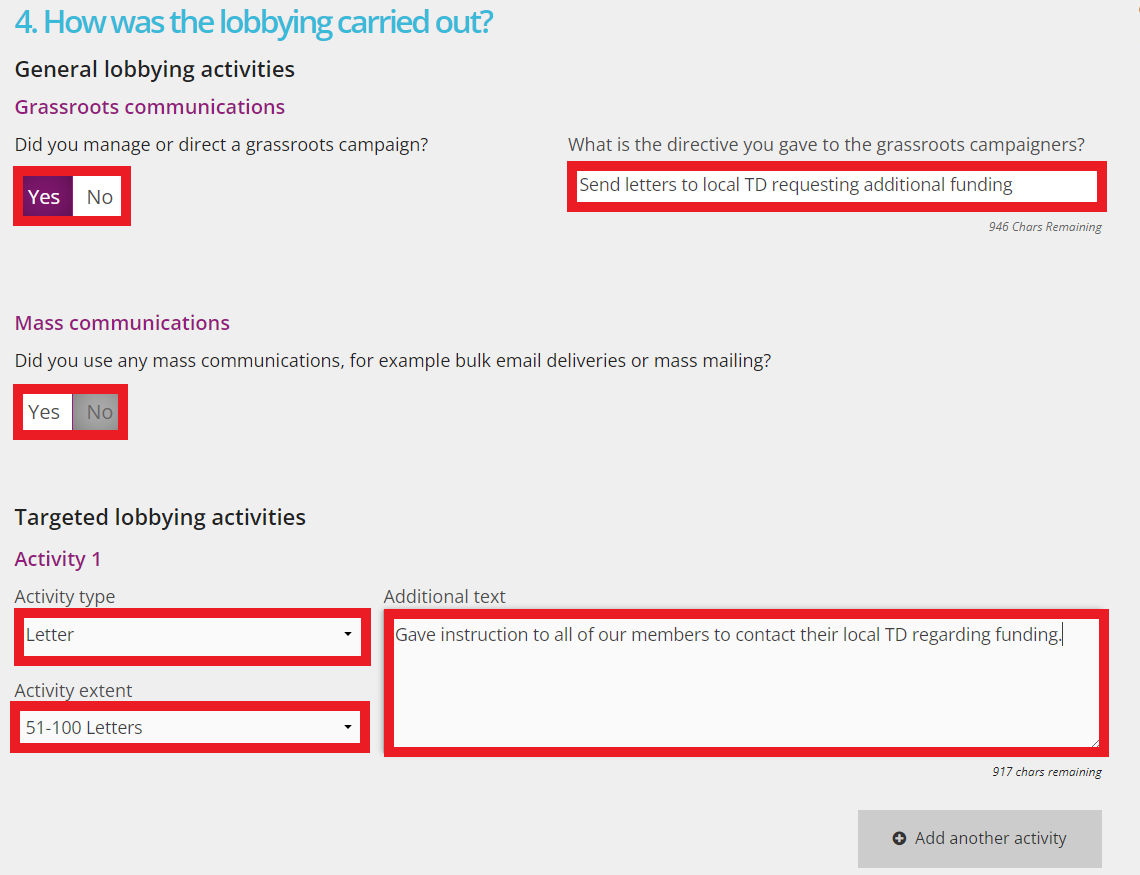Select Yes for managing a grassroots campaign
1140x875 pixels.
click(45, 197)
